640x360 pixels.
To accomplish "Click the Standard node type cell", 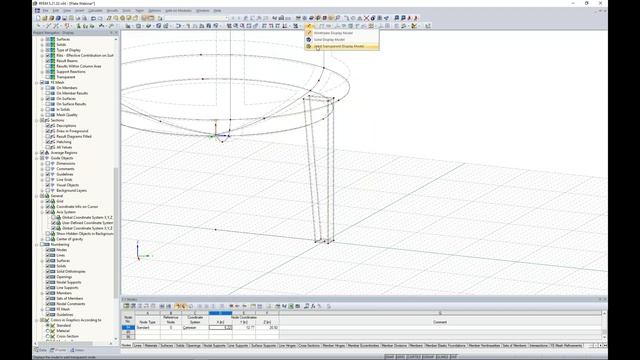I will (147, 327).
